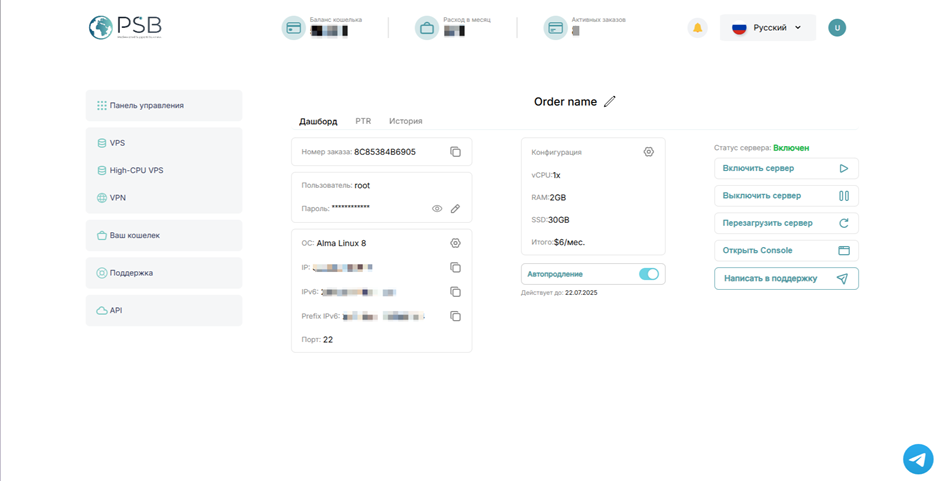Click the PSB logo
940x481 pixels.
click(x=124, y=28)
